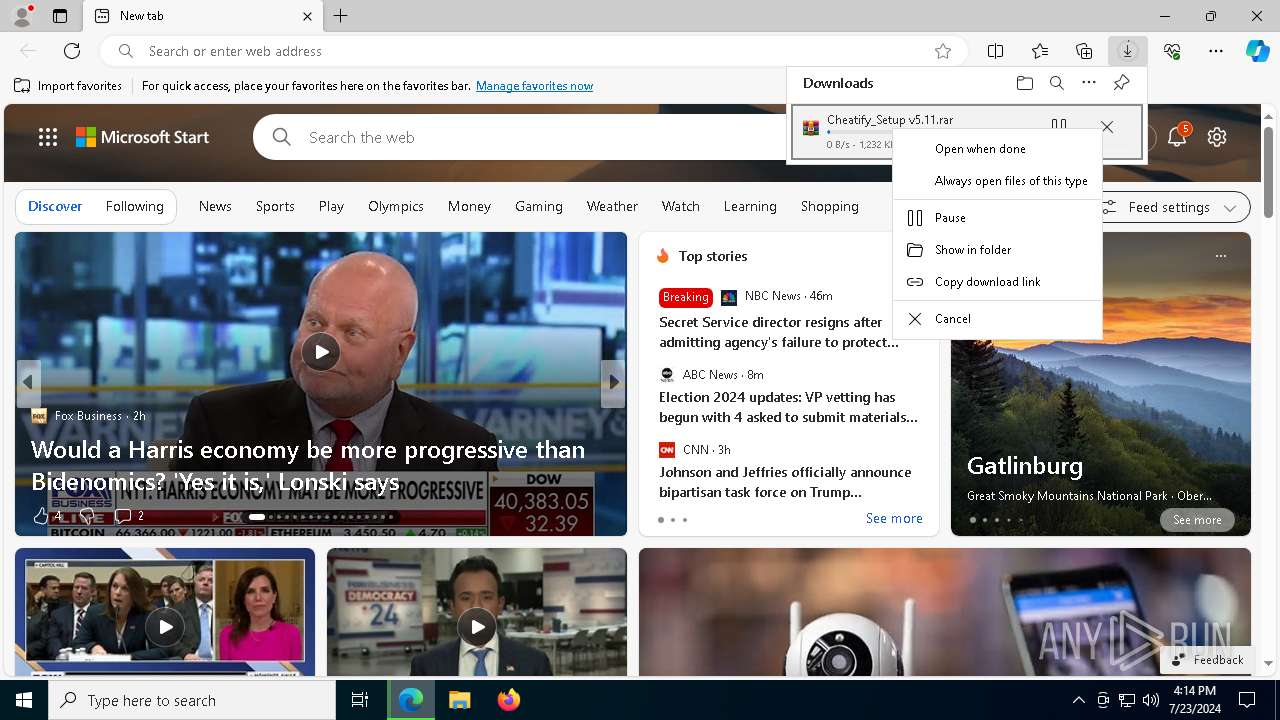Viewport: 1280px width, 720px height.
Task: Launch Firefox from taskbar
Action: point(508,700)
